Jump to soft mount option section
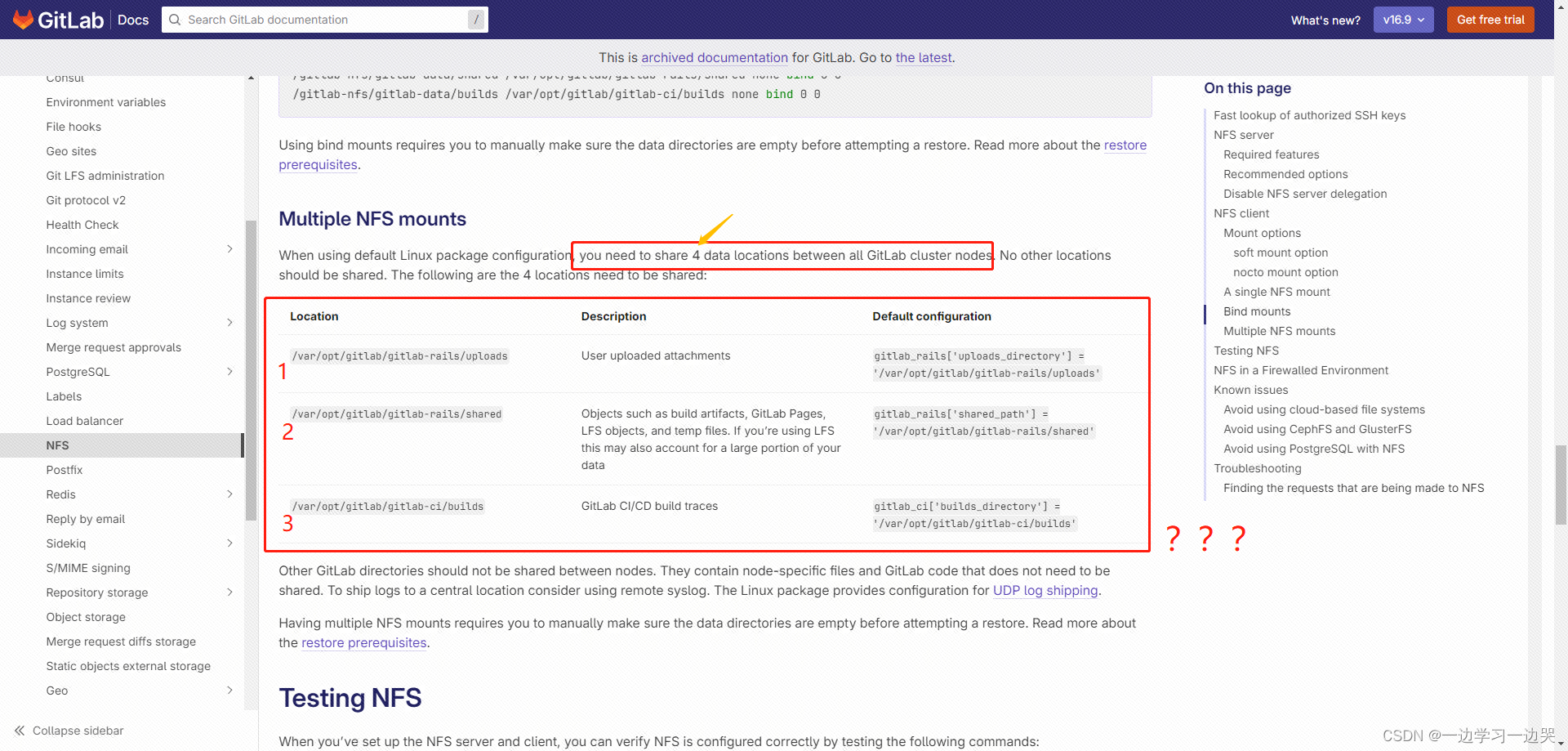Viewport: 1568px width, 751px height. pyautogui.click(x=1281, y=253)
